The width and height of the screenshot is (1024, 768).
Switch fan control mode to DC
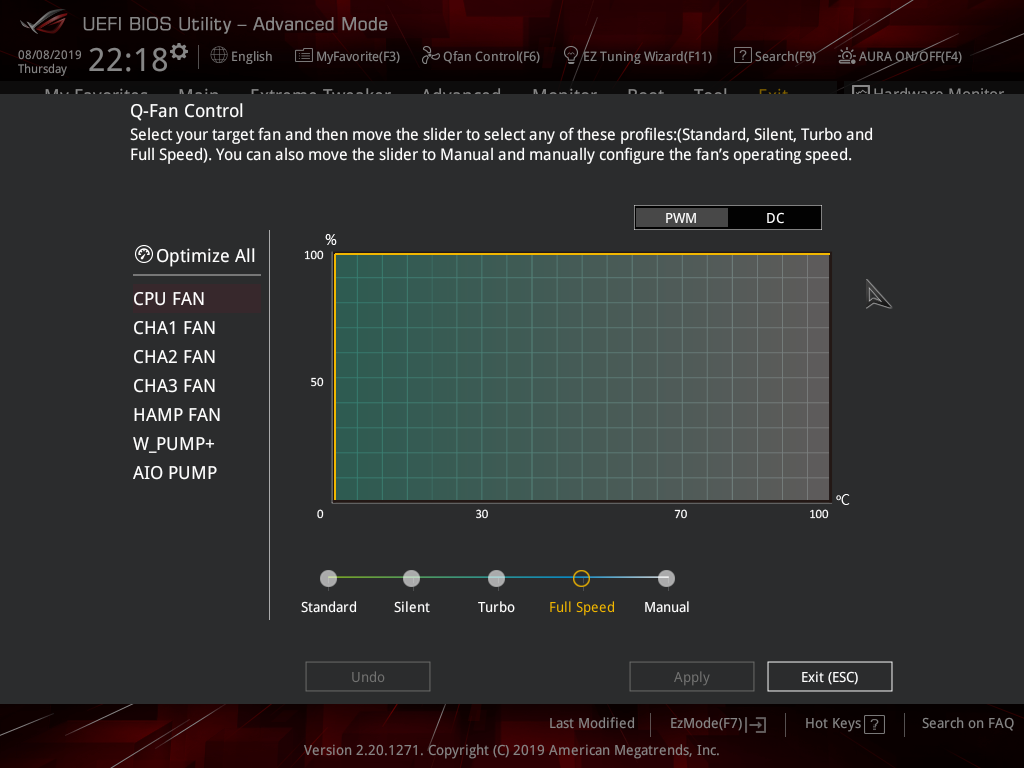(774, 217)
